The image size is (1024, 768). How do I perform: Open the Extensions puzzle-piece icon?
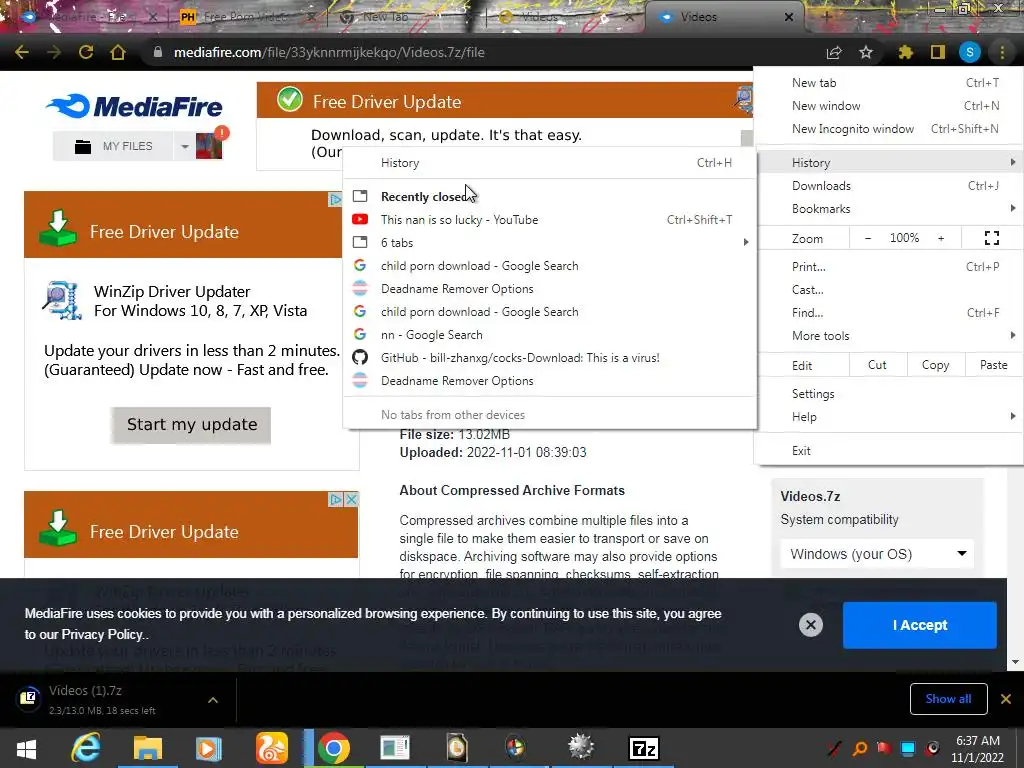(906, 52)
